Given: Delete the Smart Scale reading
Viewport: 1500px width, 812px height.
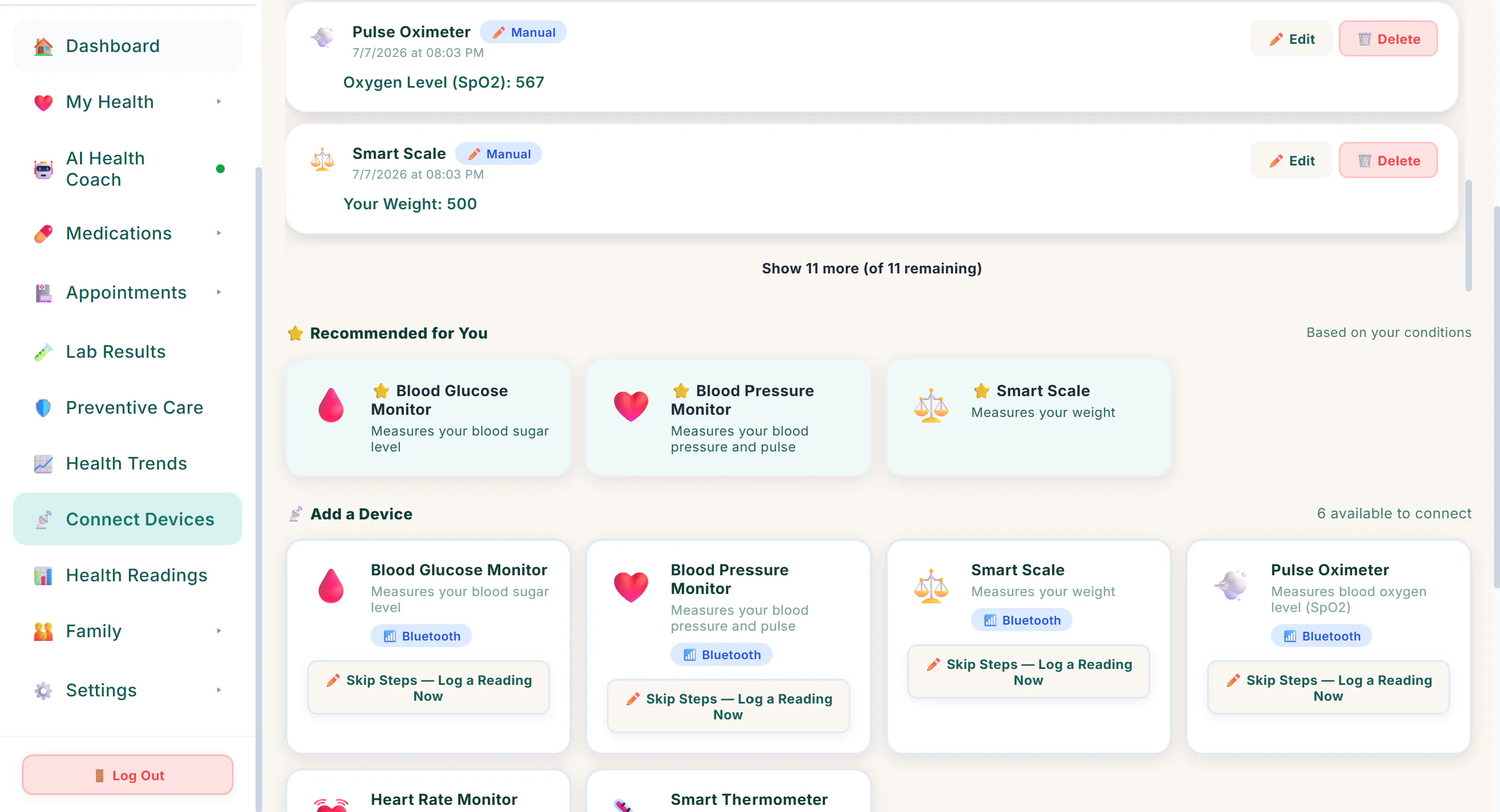Looking at the screenshot, I should tap(1388, 161).
